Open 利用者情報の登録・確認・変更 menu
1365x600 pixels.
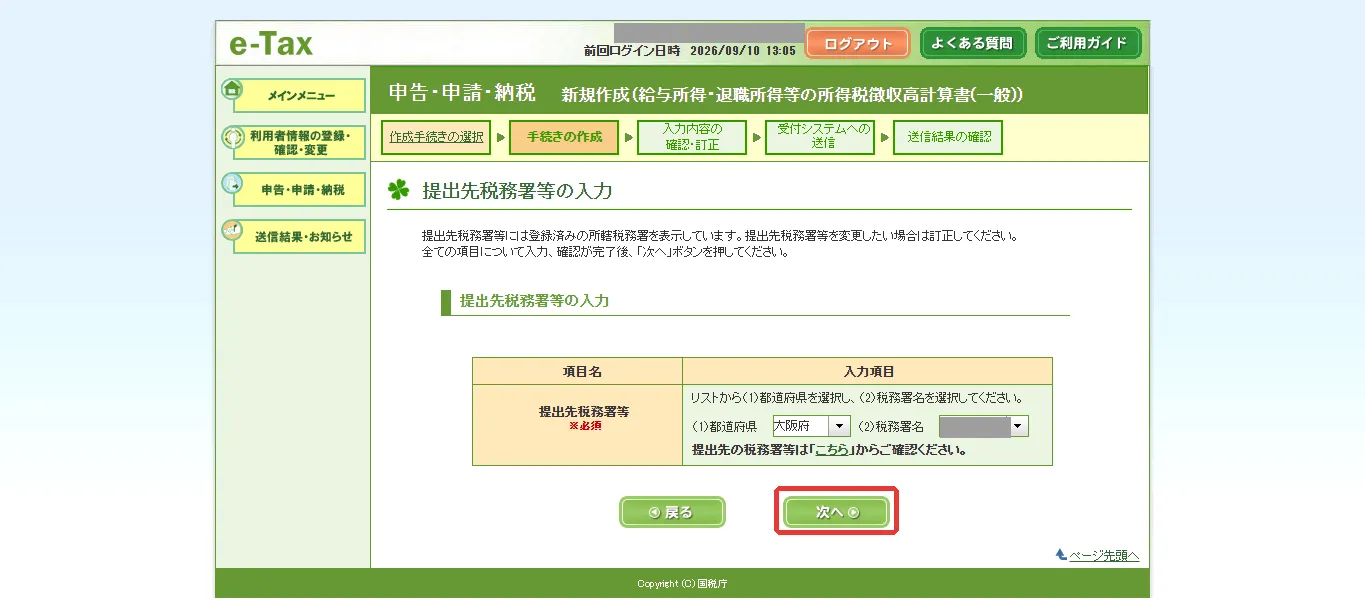[x=300, y=143]
